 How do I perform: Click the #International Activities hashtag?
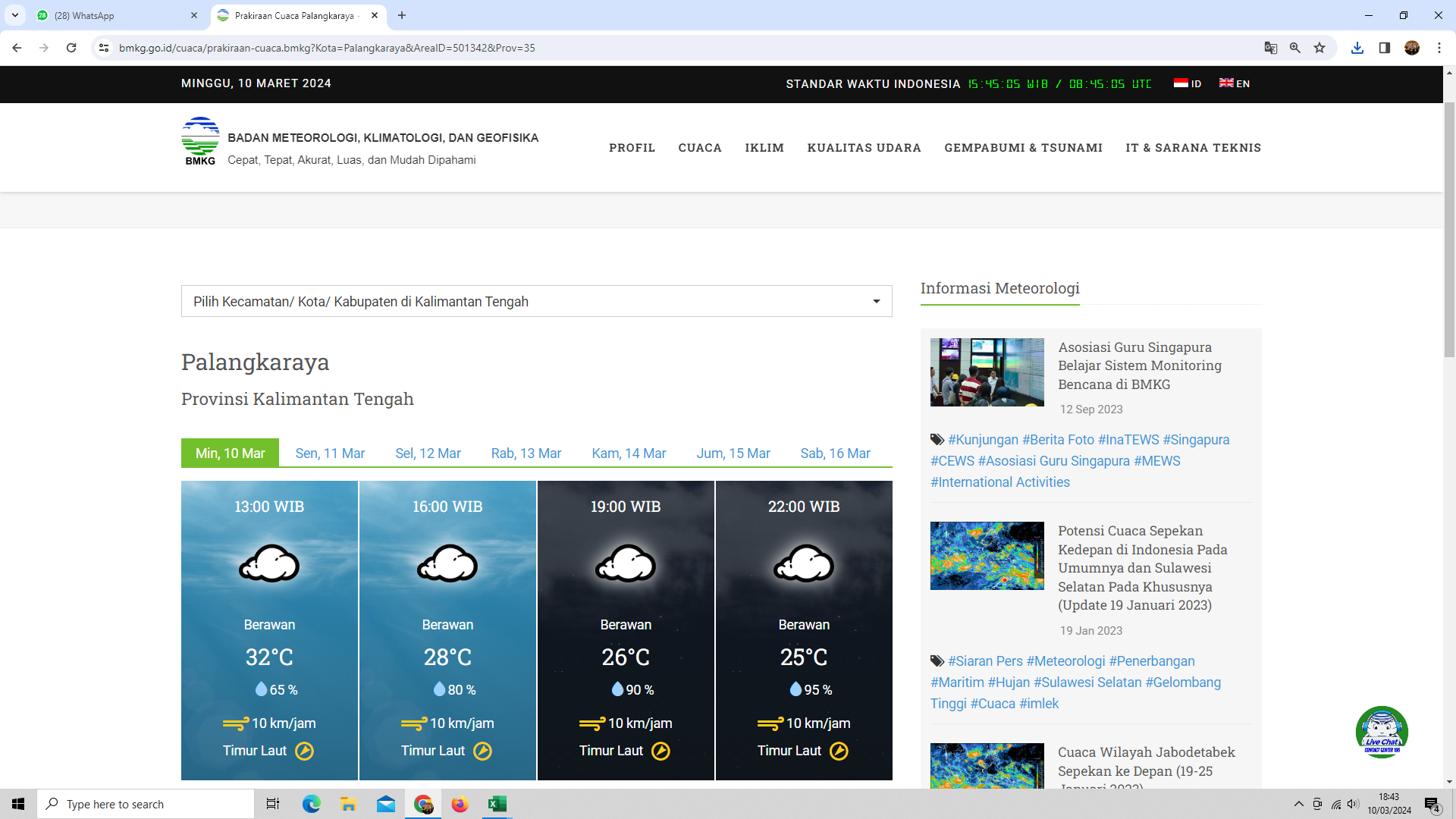click(1000, 482)
